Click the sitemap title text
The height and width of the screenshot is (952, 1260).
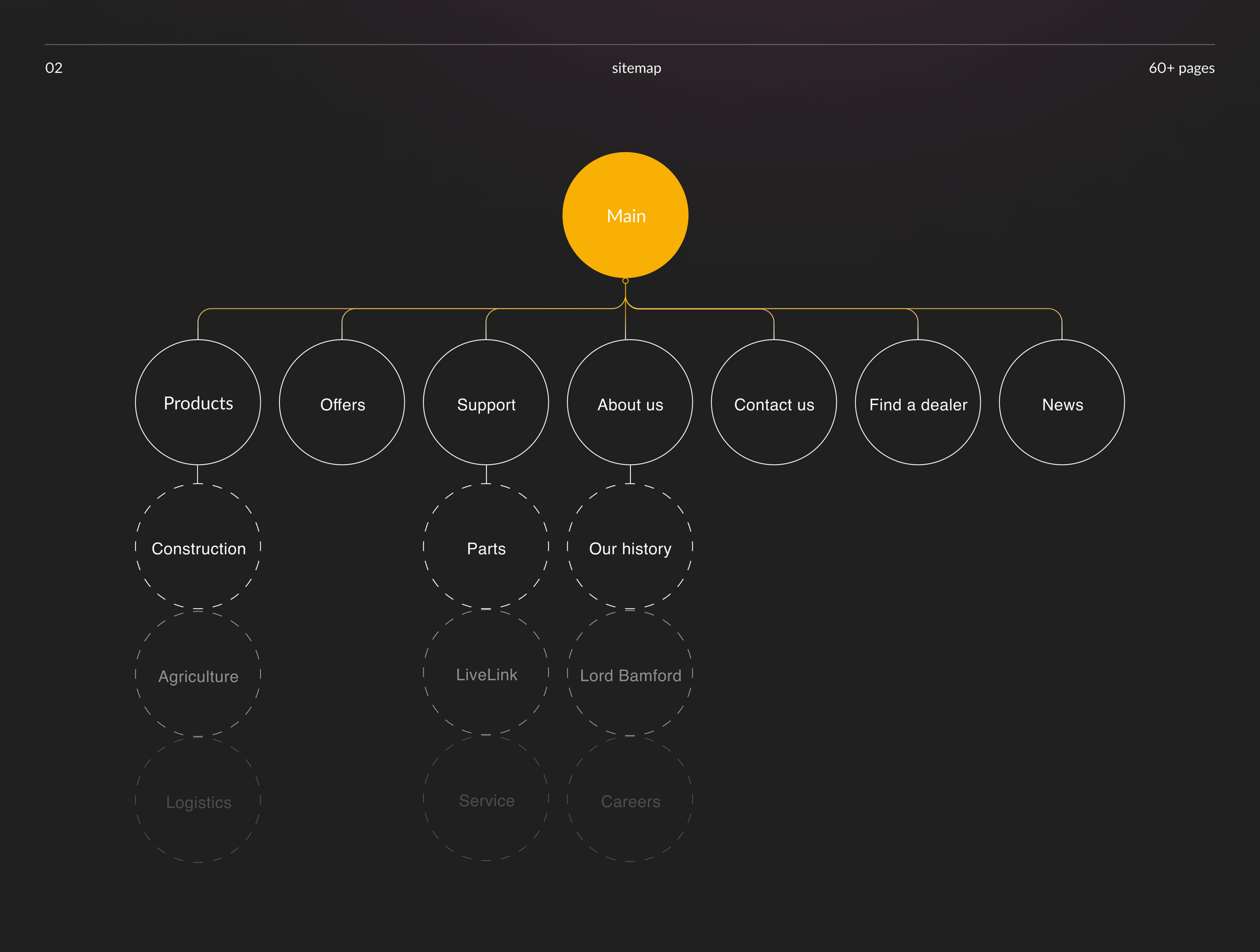click(x=636, y=69)
